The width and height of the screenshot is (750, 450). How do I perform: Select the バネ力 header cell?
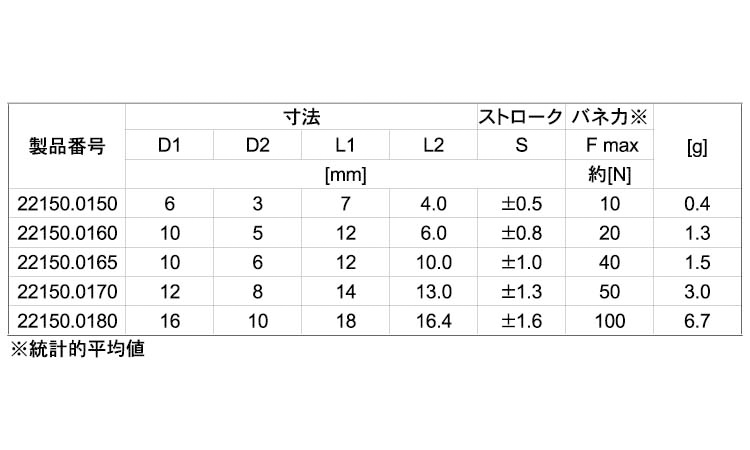(x=608, y=117)
